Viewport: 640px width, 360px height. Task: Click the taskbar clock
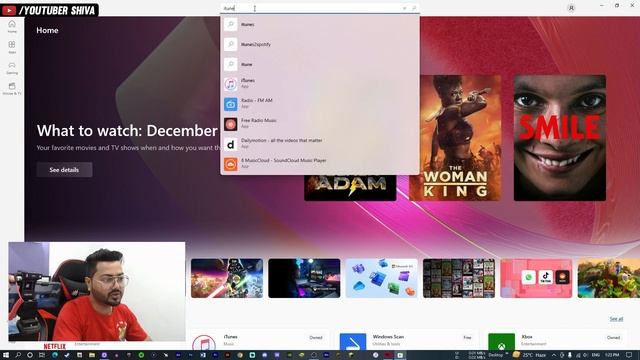(x=612, y=355)
